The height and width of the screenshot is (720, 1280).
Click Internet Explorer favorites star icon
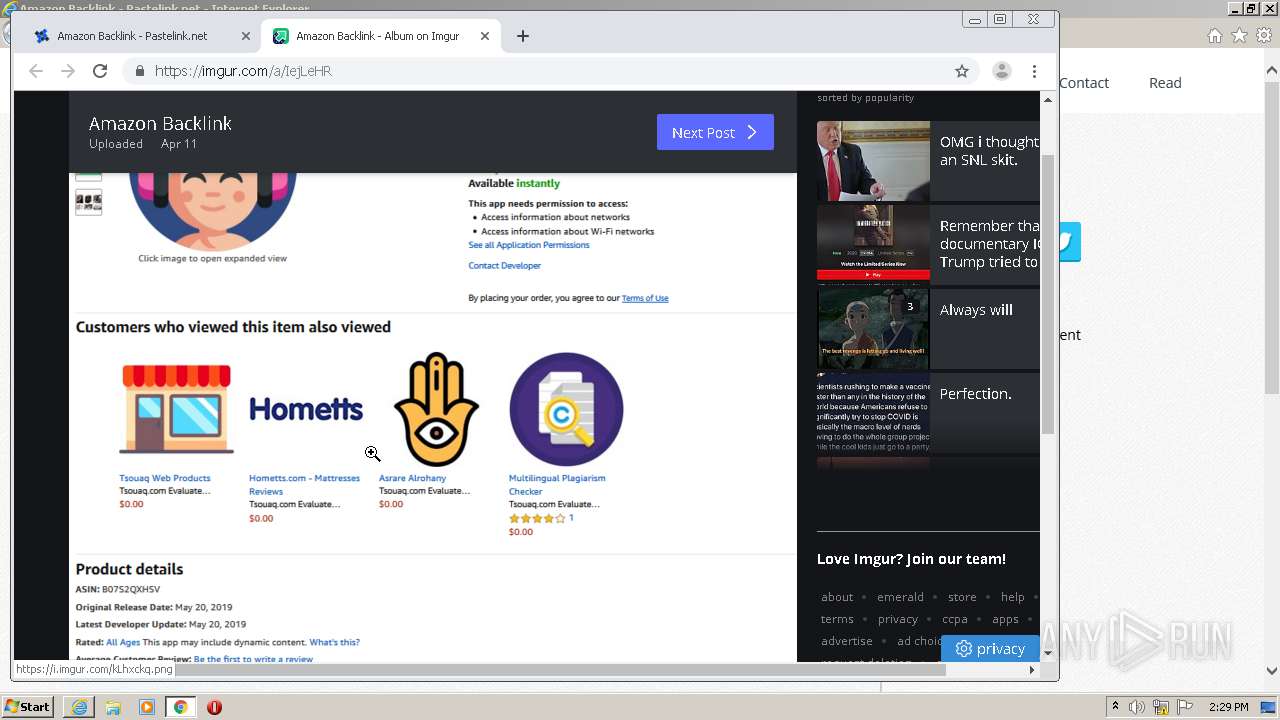pos(1239,35)
